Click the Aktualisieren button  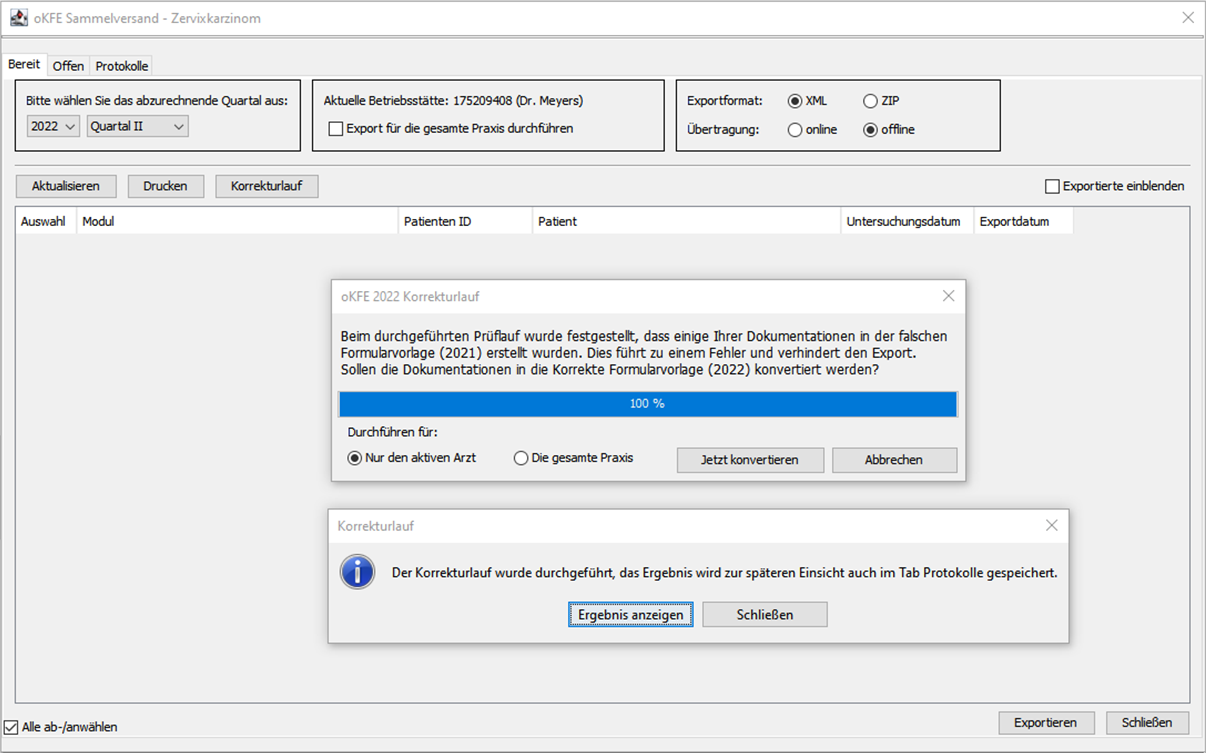coord(65,186)
